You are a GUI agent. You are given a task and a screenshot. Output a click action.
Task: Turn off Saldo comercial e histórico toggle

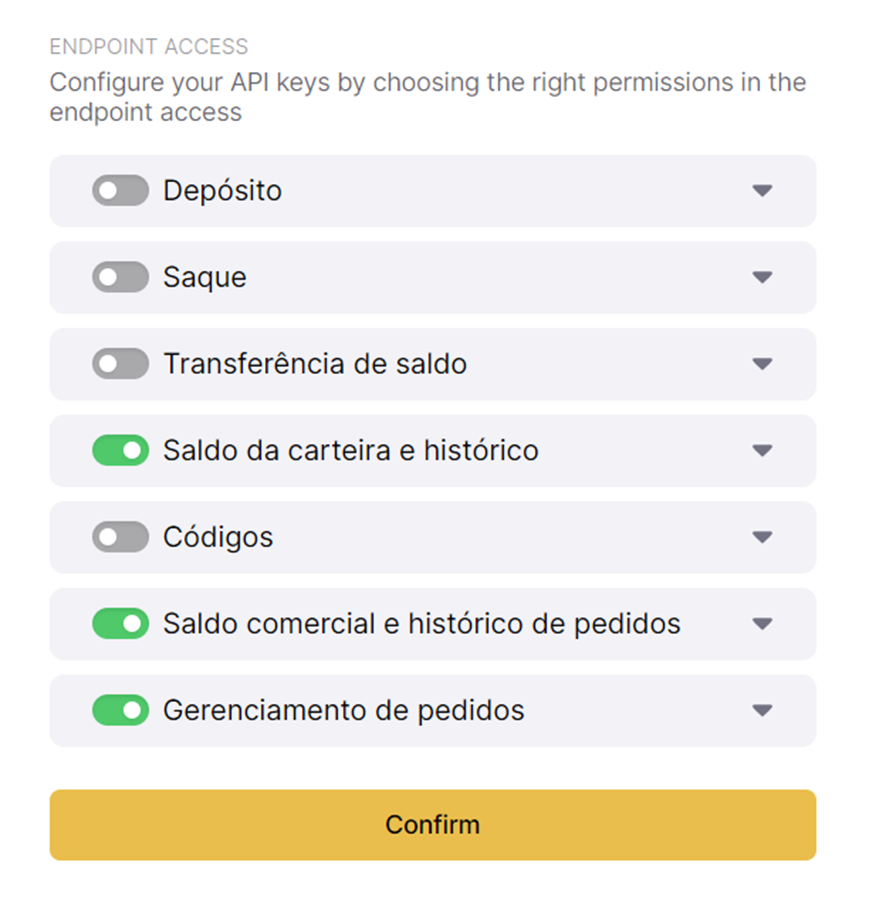click(x=120, y=624)
